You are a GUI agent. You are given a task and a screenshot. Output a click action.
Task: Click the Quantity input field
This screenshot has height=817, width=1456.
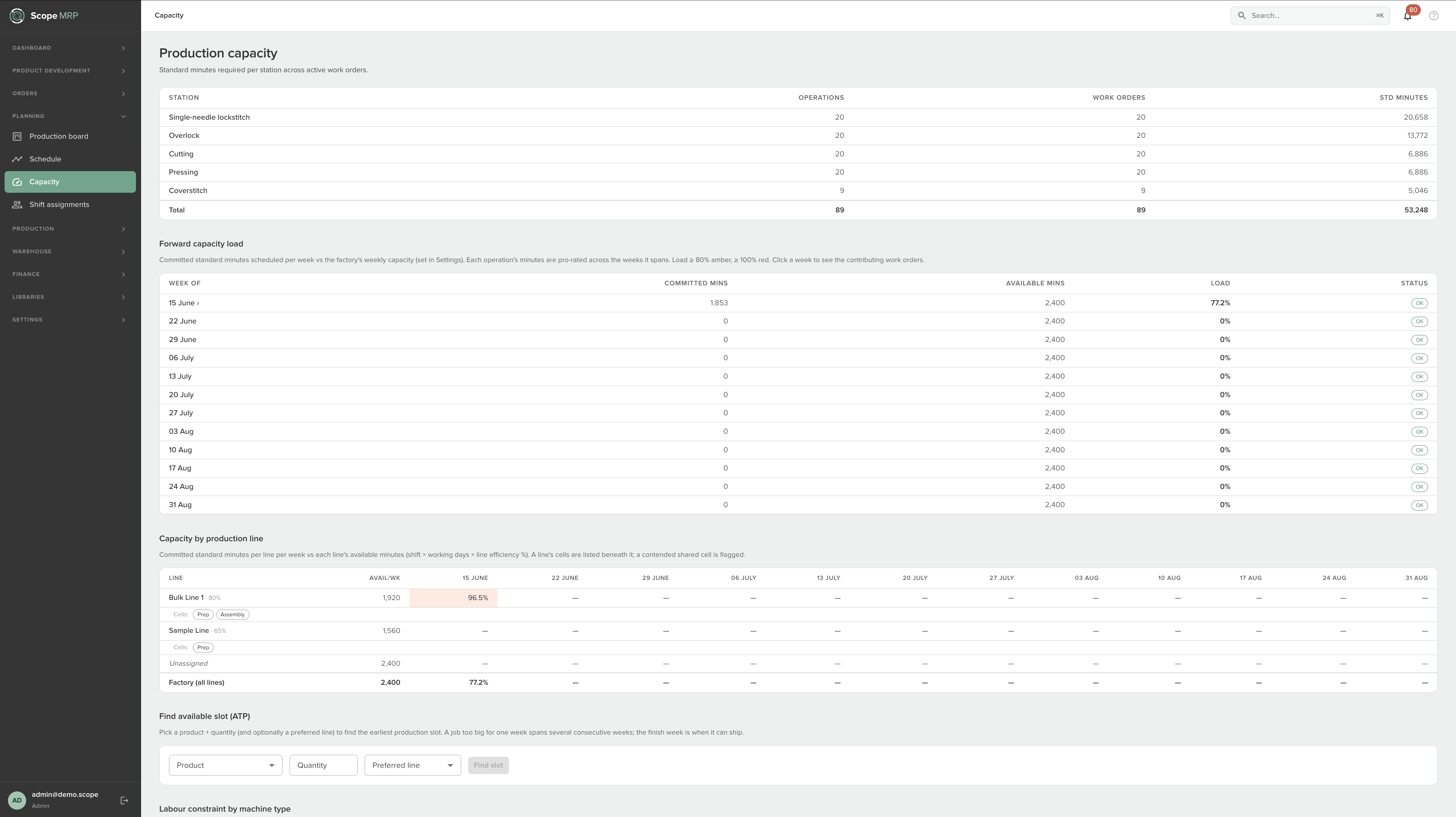click(323, 765)
